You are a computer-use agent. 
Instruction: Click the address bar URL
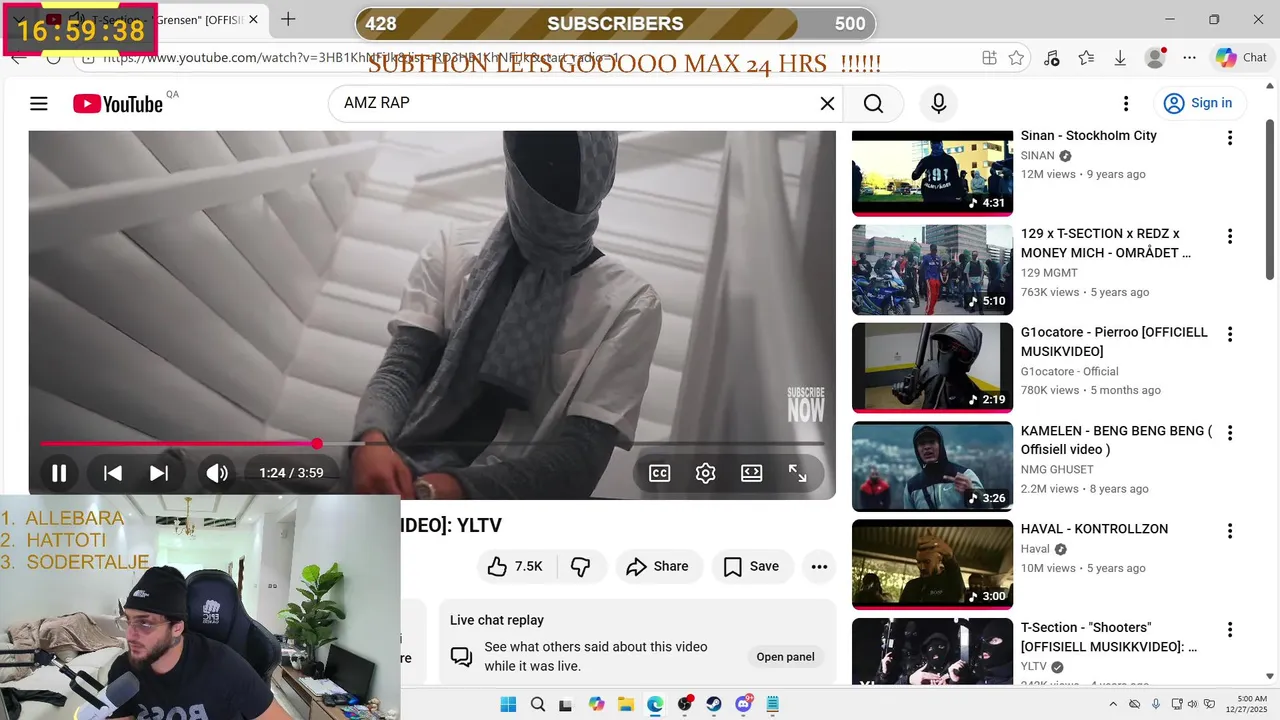(360, 58)
